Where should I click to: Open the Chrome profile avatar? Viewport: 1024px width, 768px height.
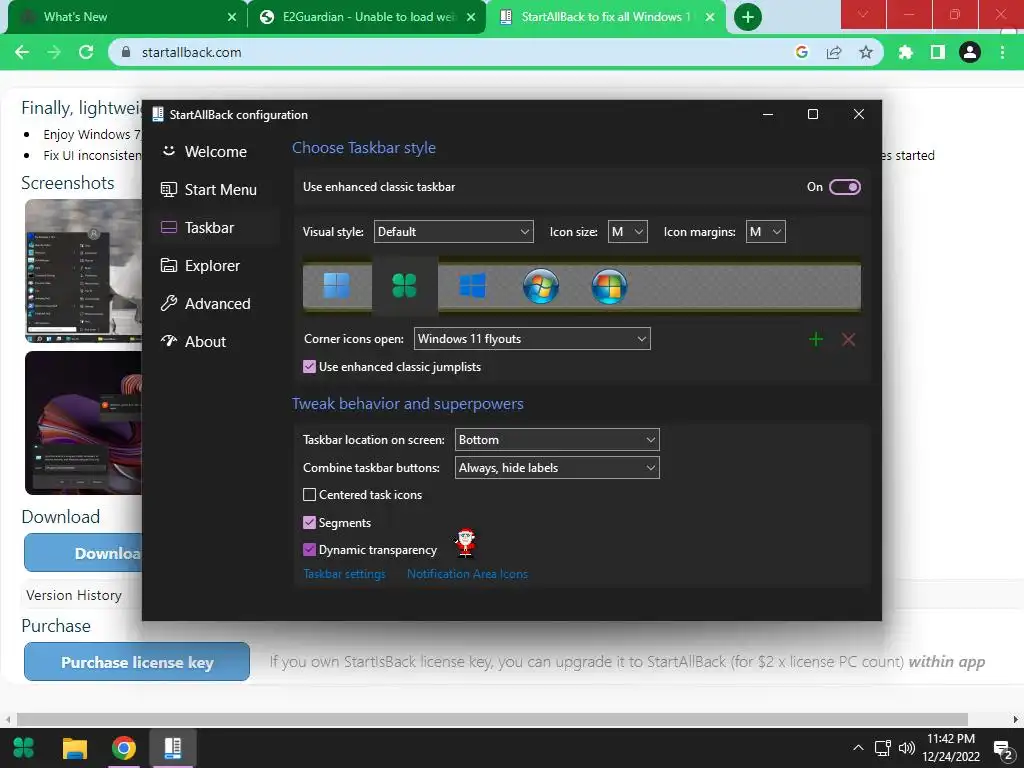point(970,52)
